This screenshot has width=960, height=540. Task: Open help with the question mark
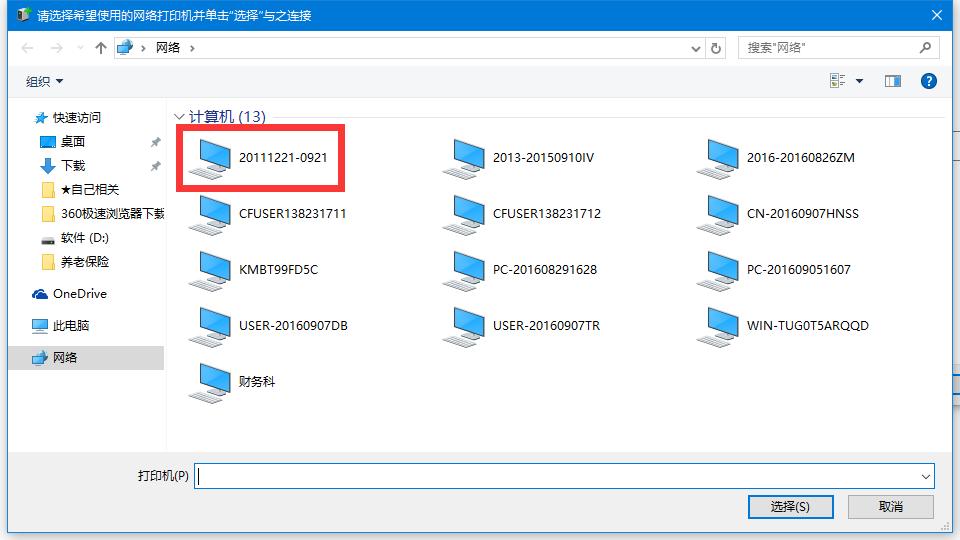pos(928,81)
